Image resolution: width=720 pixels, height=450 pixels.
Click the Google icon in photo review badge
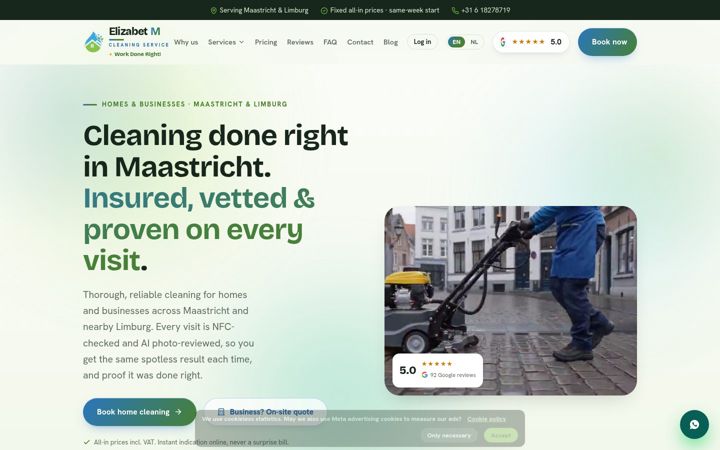click(x=425, y=375)
